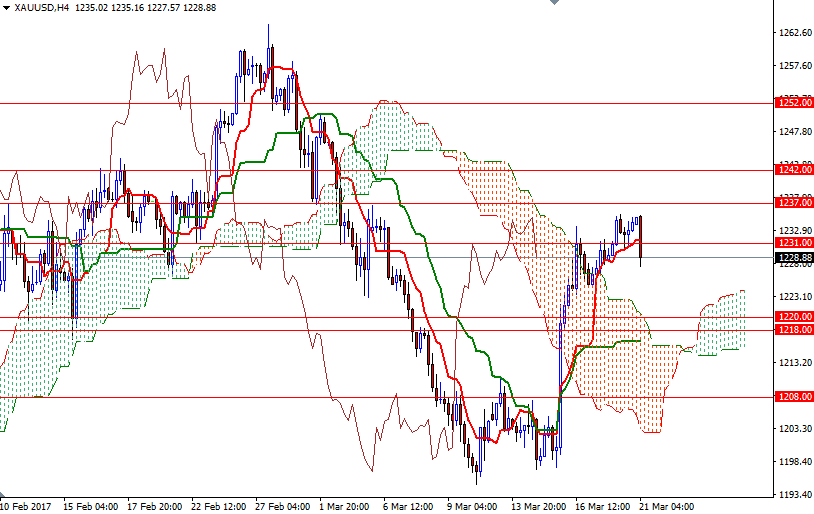Click the XAUUSD,H4 chart title text
This screenshot has height=514, width=814.
42,8
